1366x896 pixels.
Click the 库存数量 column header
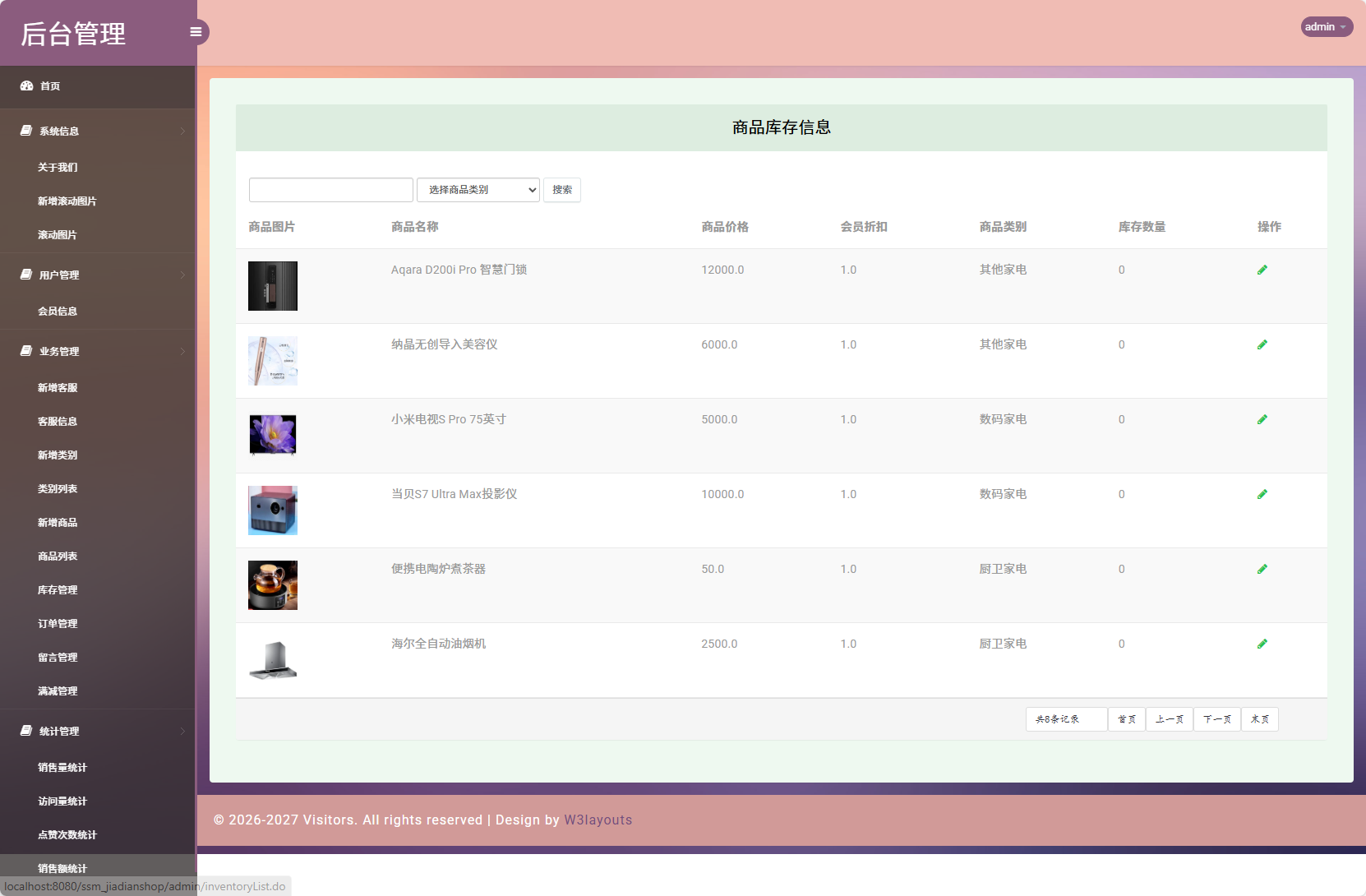tap(1142, 227)
